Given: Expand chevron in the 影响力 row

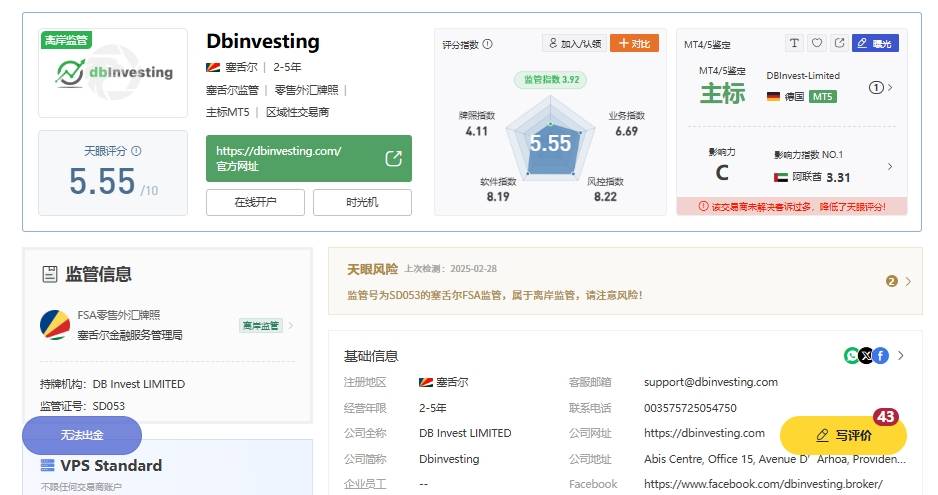Looking at the screenshot, I should click(890, 166).
